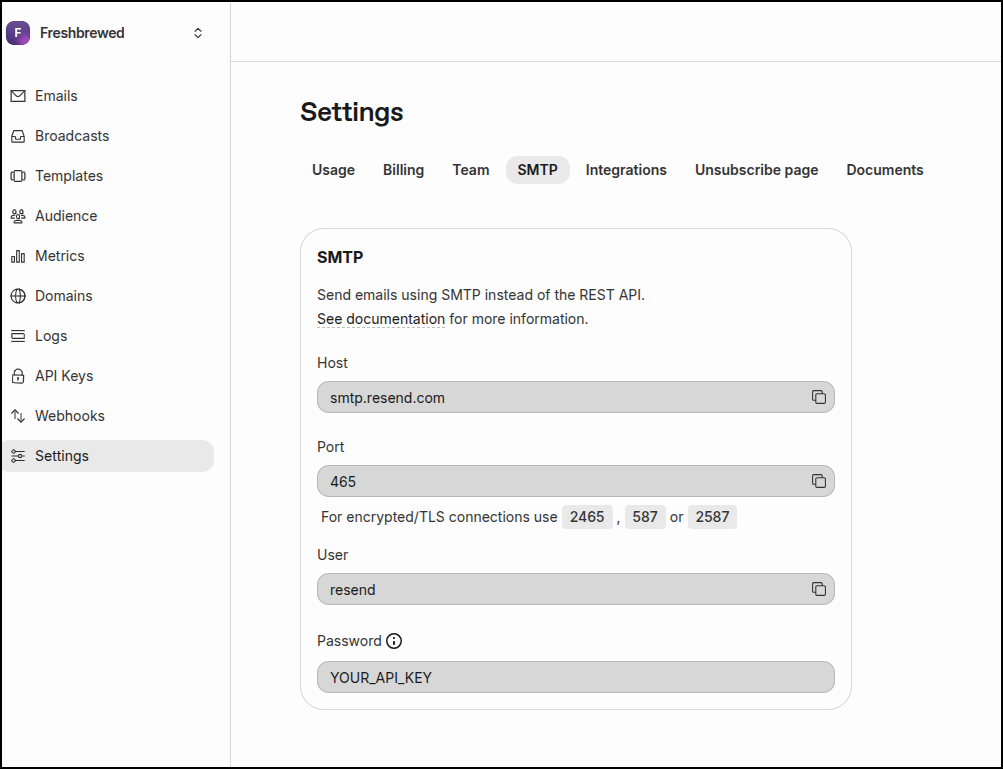Click the YOUR_API_KEY password field
The width and height of the screenshot is (1003, 769).
575,677
